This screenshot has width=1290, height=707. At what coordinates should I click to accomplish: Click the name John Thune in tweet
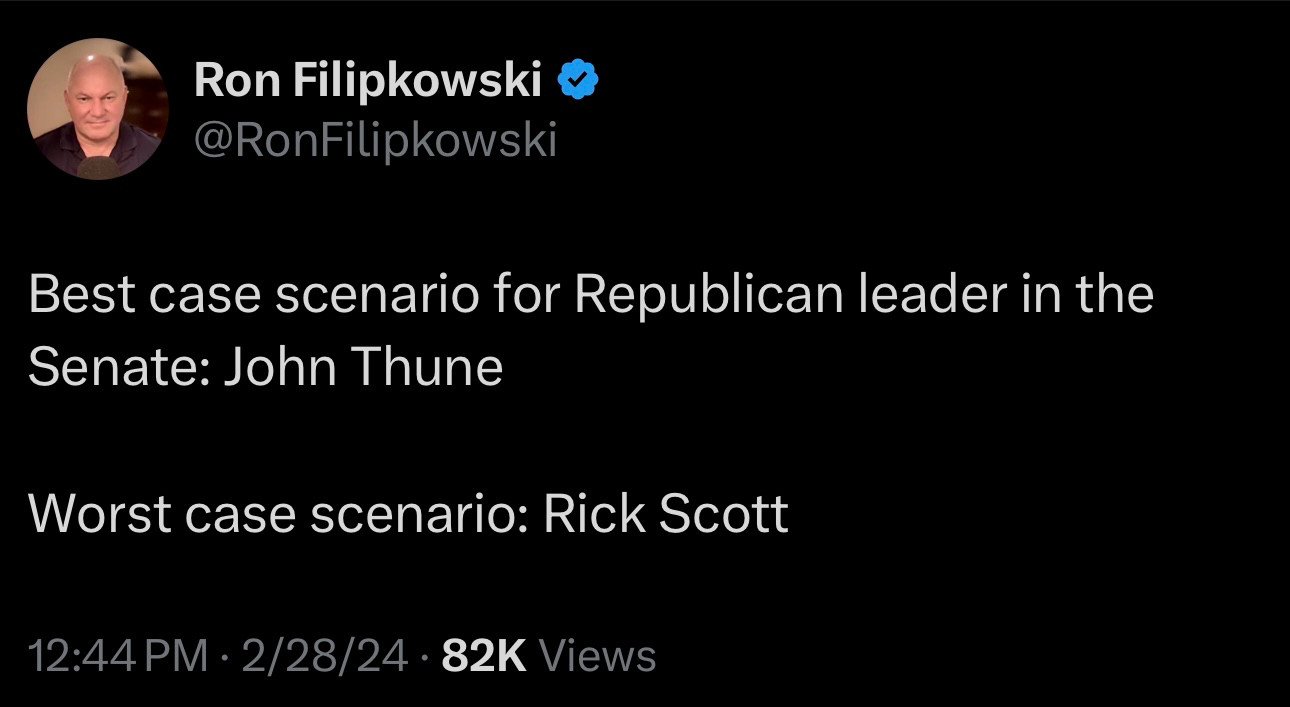pyautogui.click(x=362, y=368)
